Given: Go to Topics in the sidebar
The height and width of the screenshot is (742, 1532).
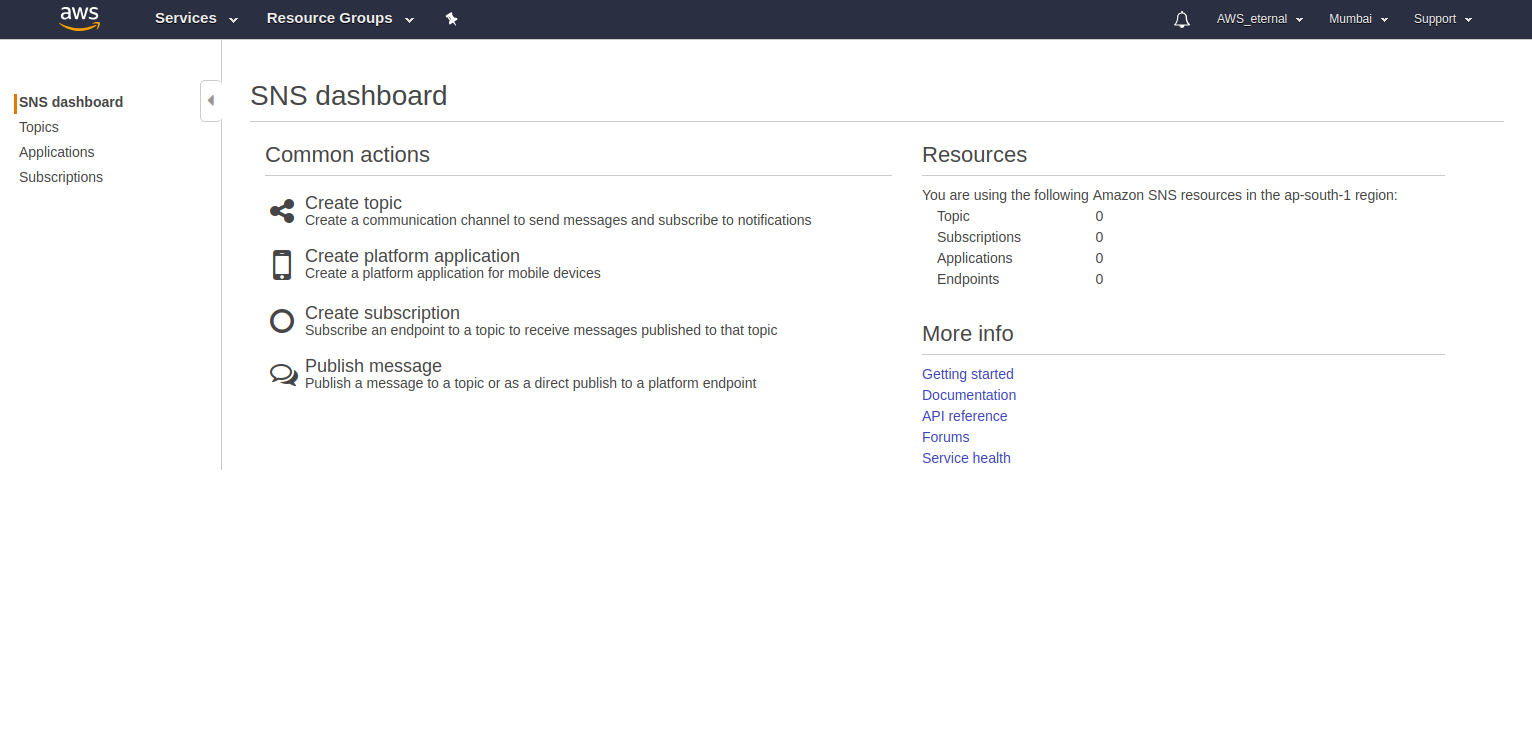Looking at the screenshot, I should (39, 127).
